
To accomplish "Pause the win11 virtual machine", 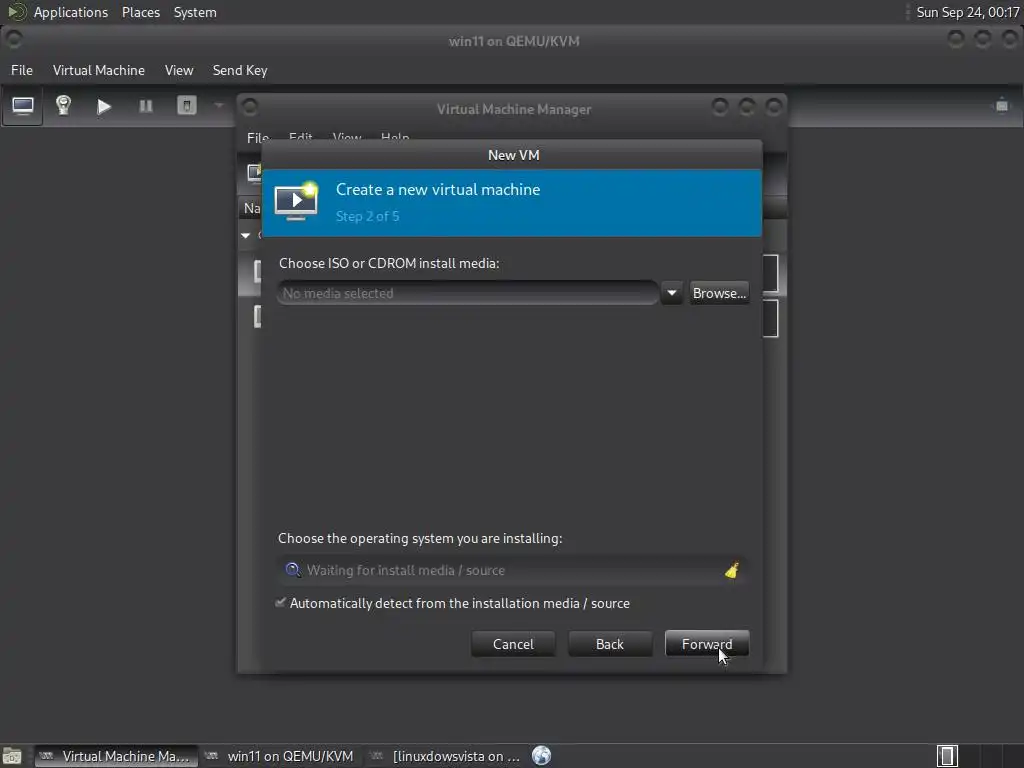I will (x=146, y=106).
